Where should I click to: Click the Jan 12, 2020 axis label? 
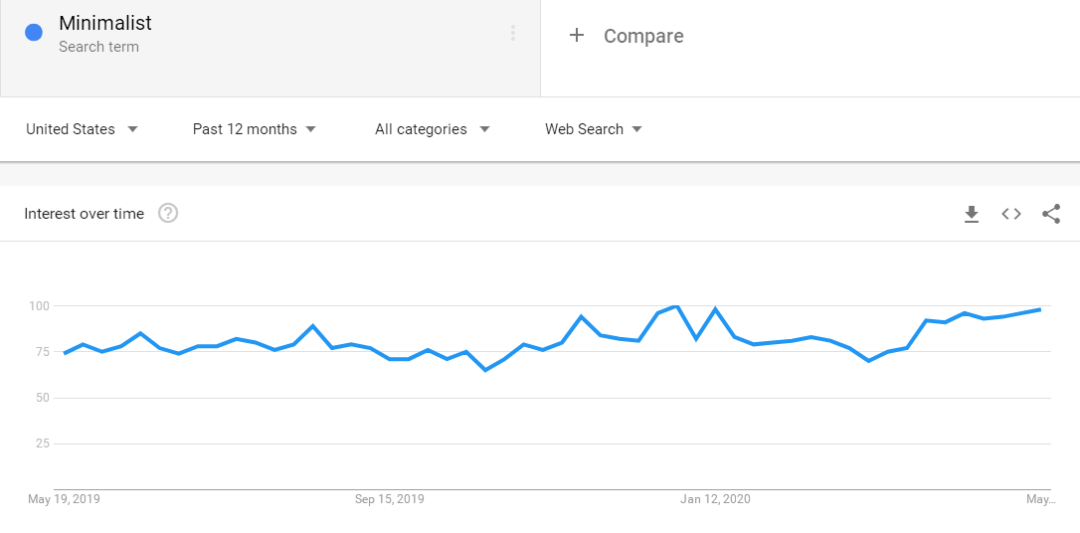pyautogui.click(x=715, y=499)
